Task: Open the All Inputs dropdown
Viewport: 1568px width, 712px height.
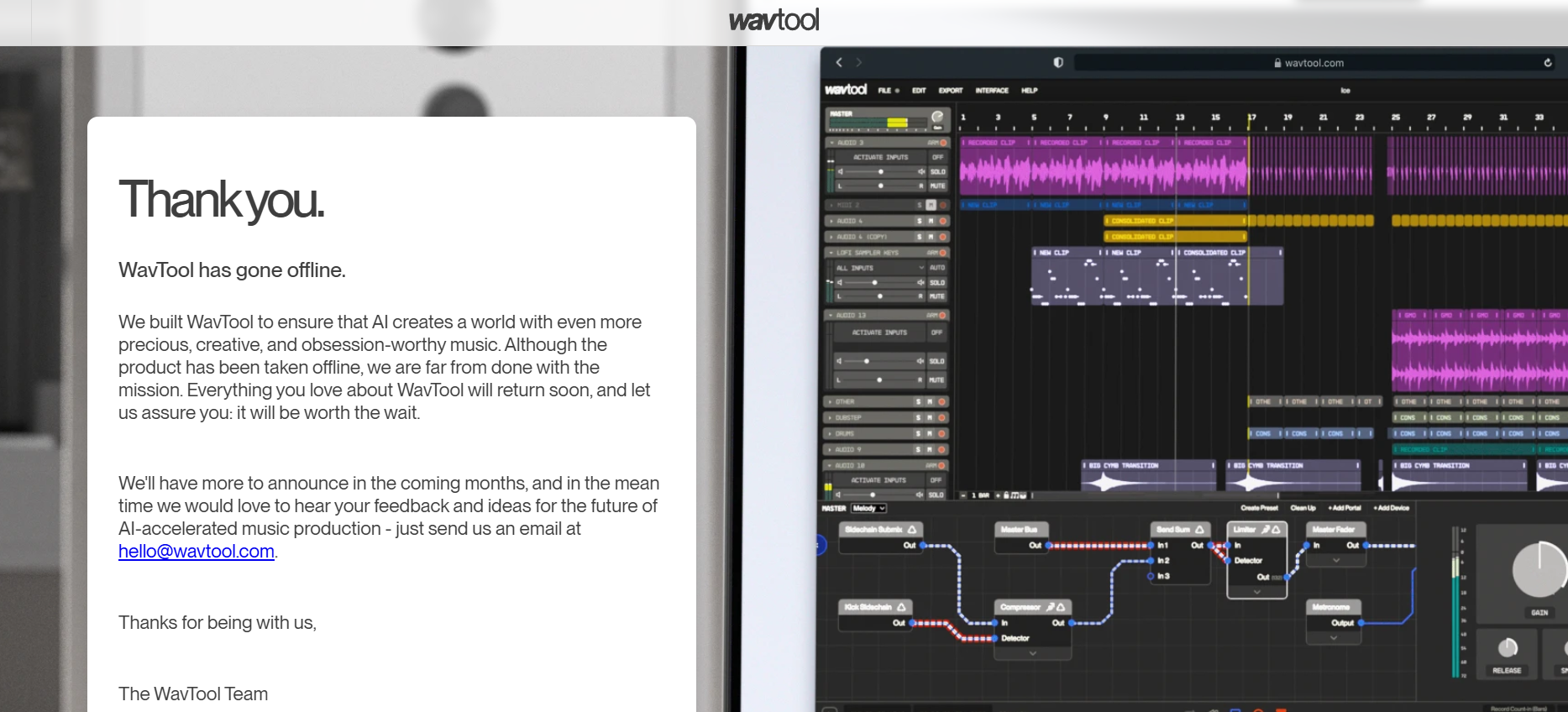Action: (x=880, y=268)
